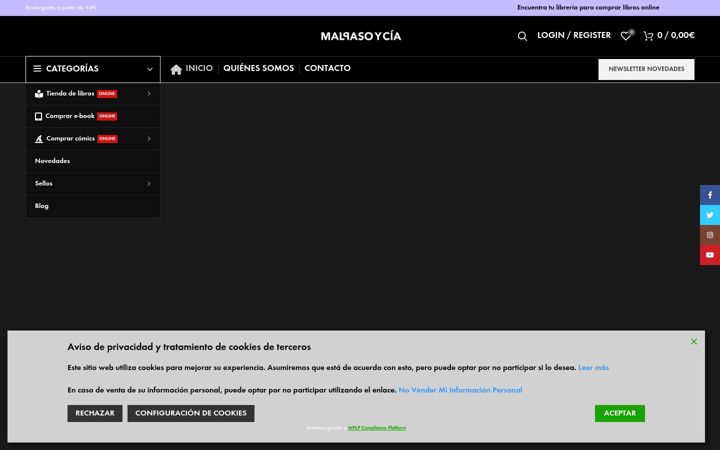Screen dimensions: 720x450
Task: Click No Vender Mi Información Personal
Action: click(460, 390)
